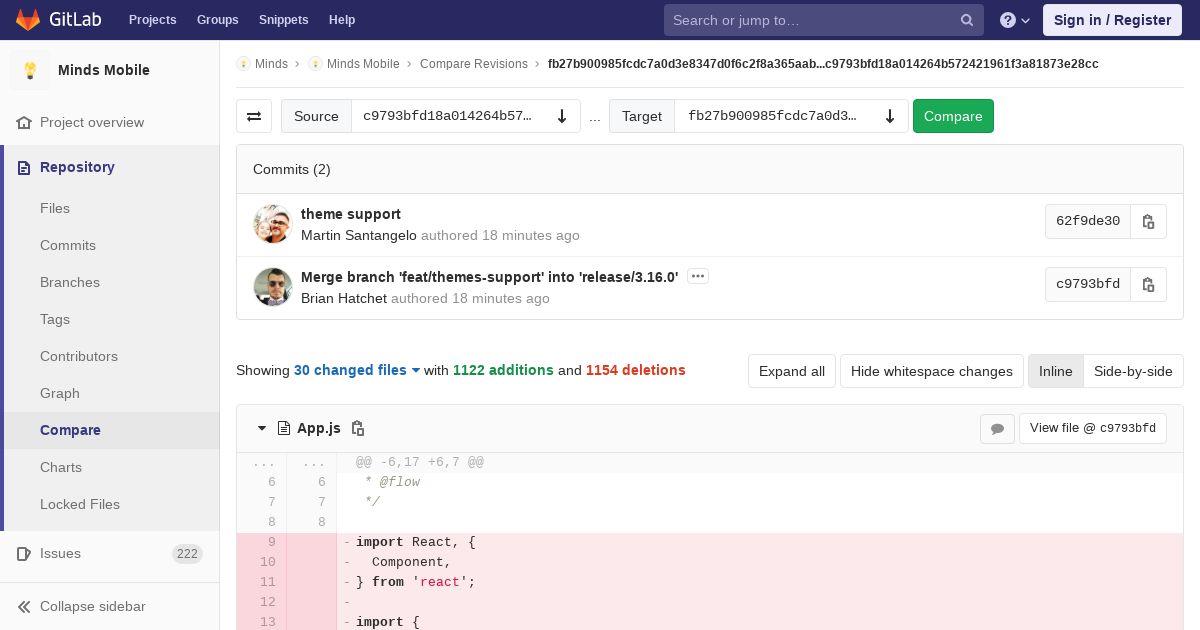Click the search magnifier icon
Screen dimensions: 1200x630
pyautogui.click(x=967, y=20)
